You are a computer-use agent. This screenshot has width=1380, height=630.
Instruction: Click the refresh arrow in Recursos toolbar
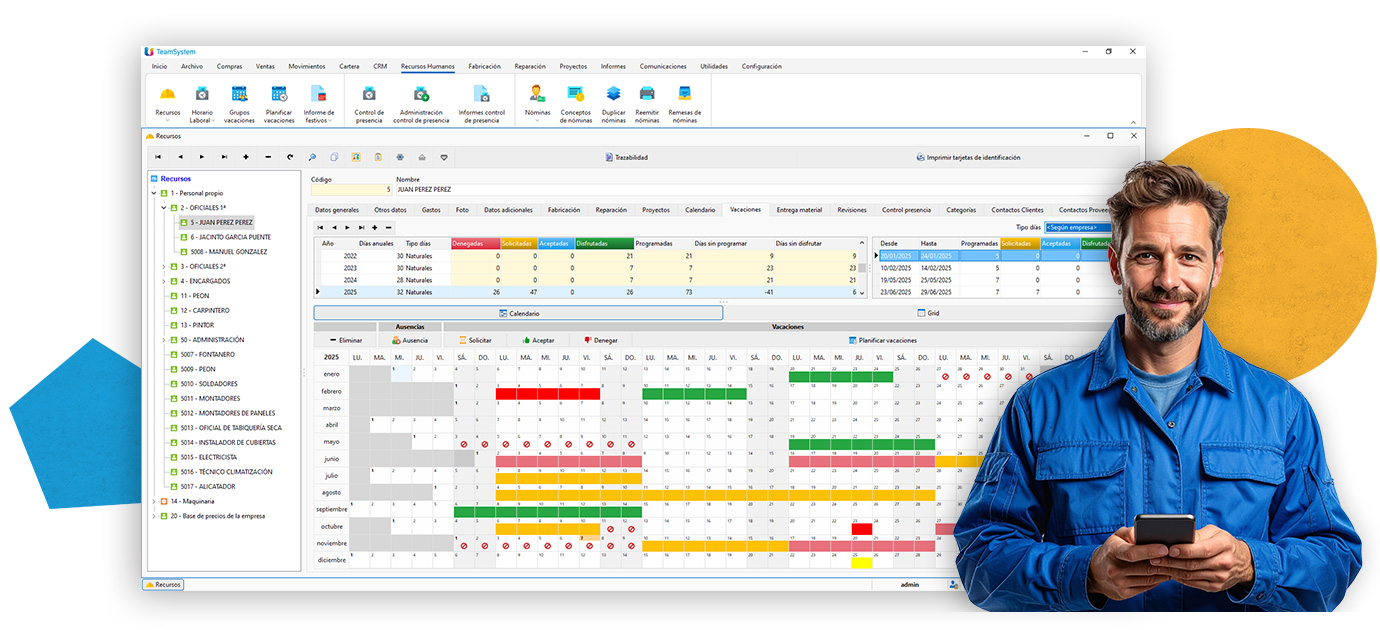coord(290,157)
